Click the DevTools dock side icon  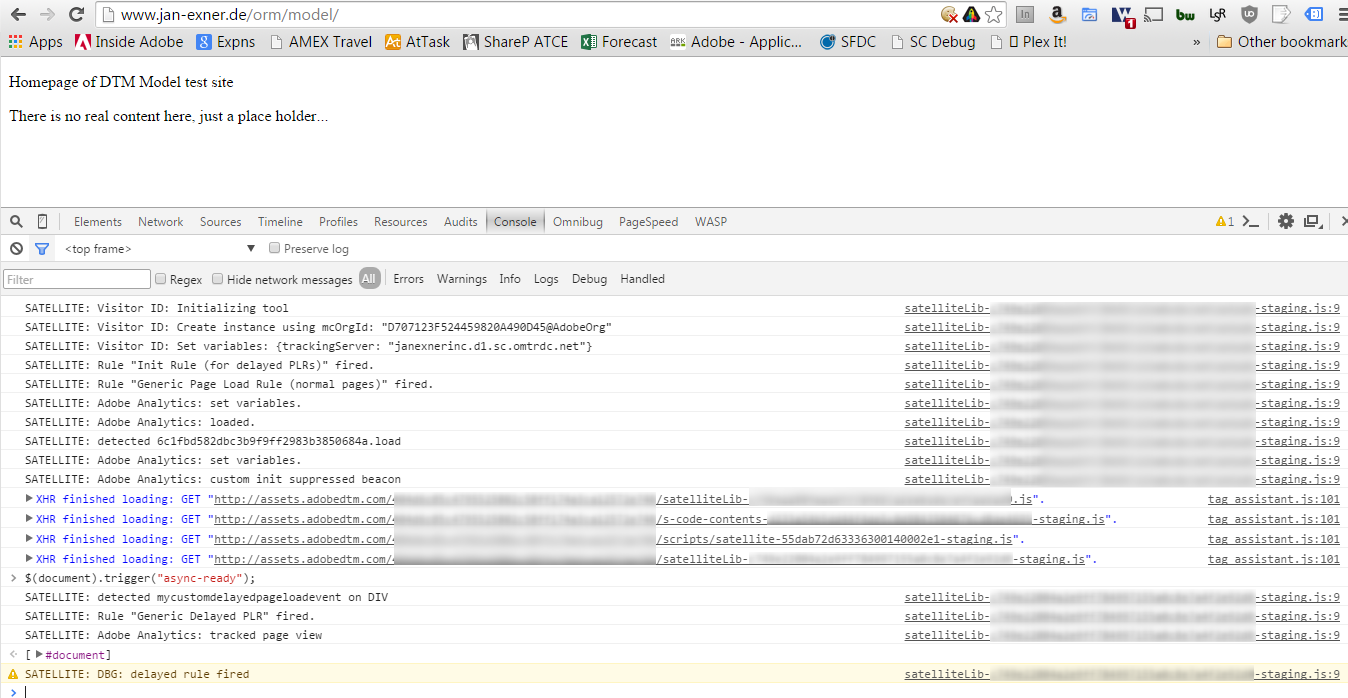(1312, 222)
